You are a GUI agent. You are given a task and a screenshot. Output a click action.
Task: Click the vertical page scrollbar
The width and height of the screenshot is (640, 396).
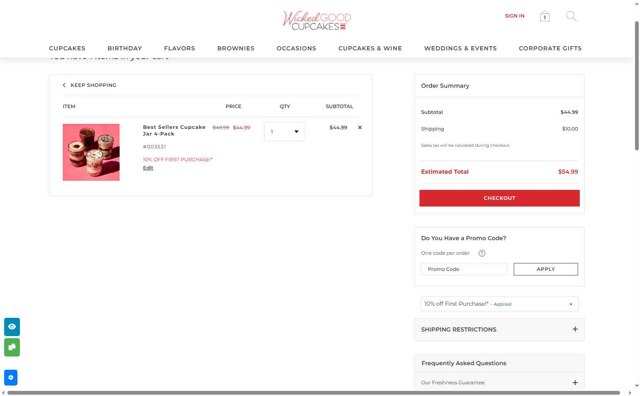coord(636,86)
